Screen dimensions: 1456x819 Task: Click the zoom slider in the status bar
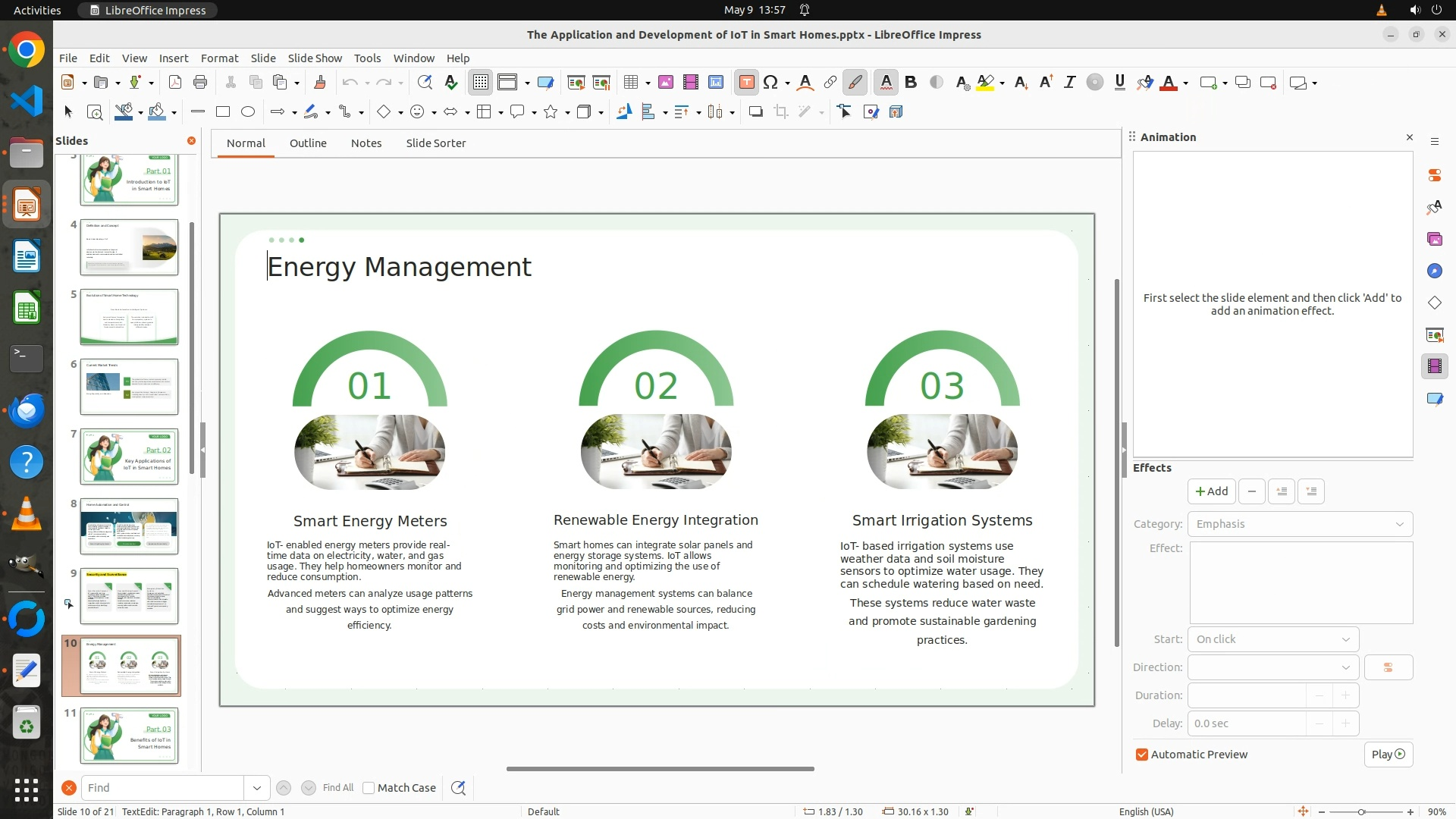(x=1362, y=812)
